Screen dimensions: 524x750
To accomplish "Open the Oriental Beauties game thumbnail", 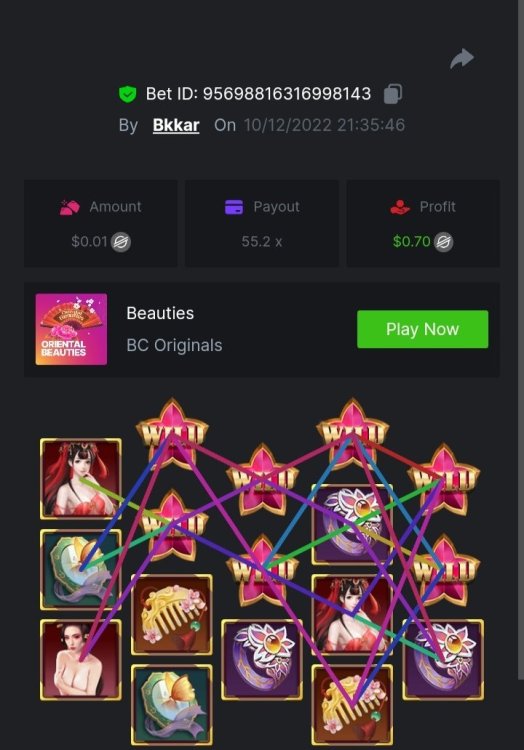I will pos(71,329).
